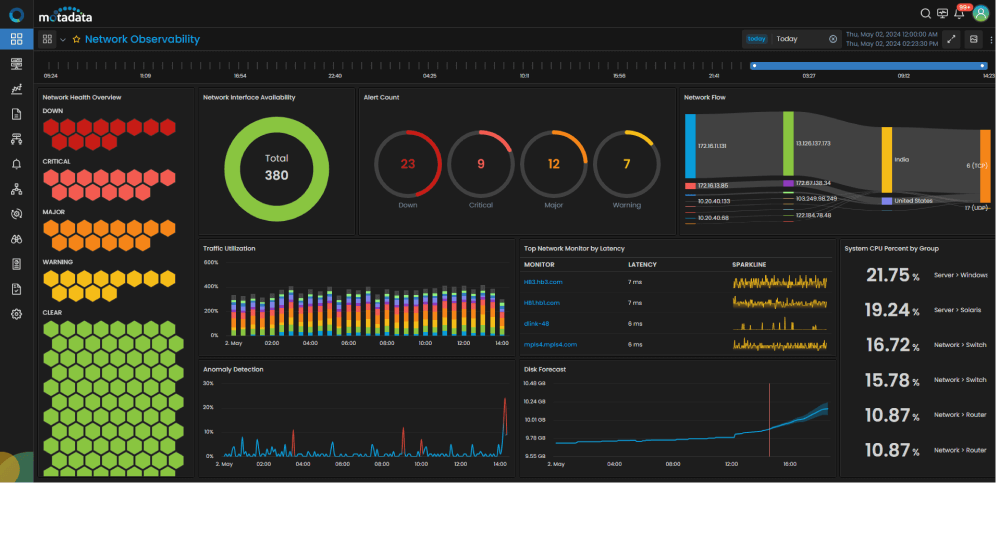
Task: Click the h83.hb3.com monitor link
Action: click(542, 282)
